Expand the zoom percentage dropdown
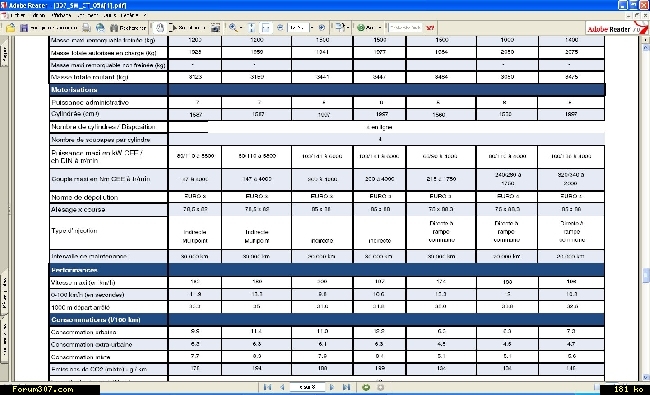This screenshot has width=650, height=395. [x=312, y=28]
